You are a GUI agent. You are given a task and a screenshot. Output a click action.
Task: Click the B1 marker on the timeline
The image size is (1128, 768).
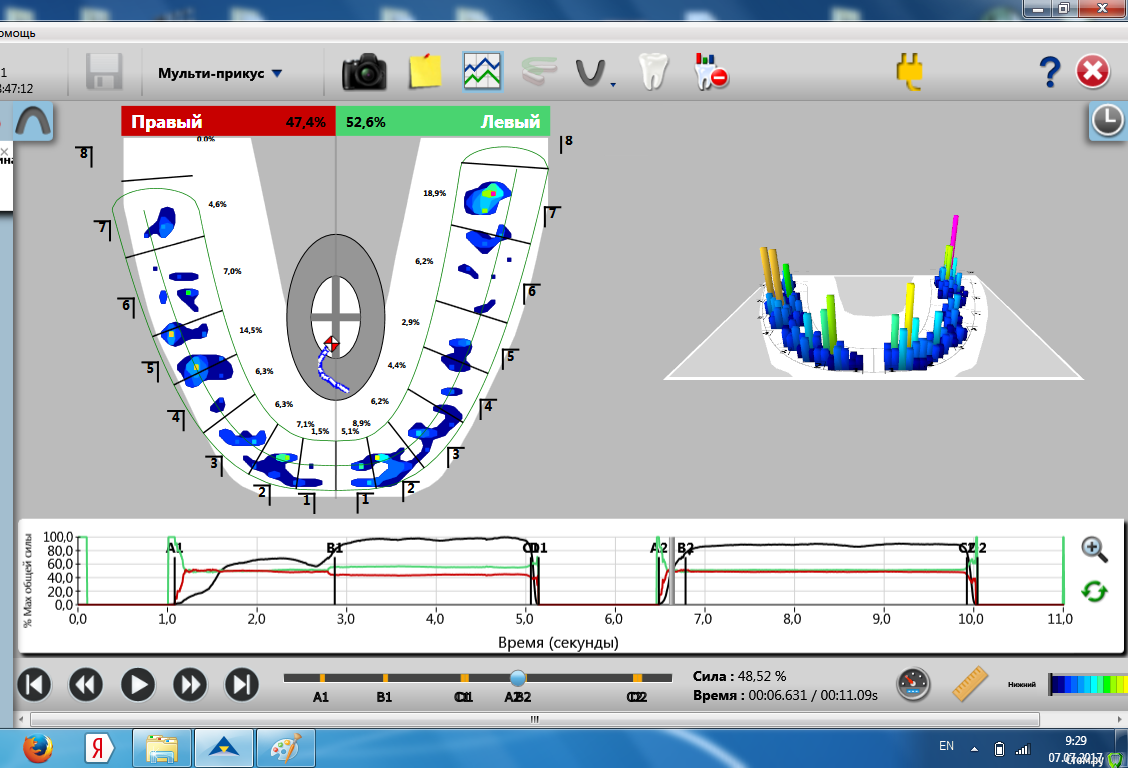click(385, 678)
